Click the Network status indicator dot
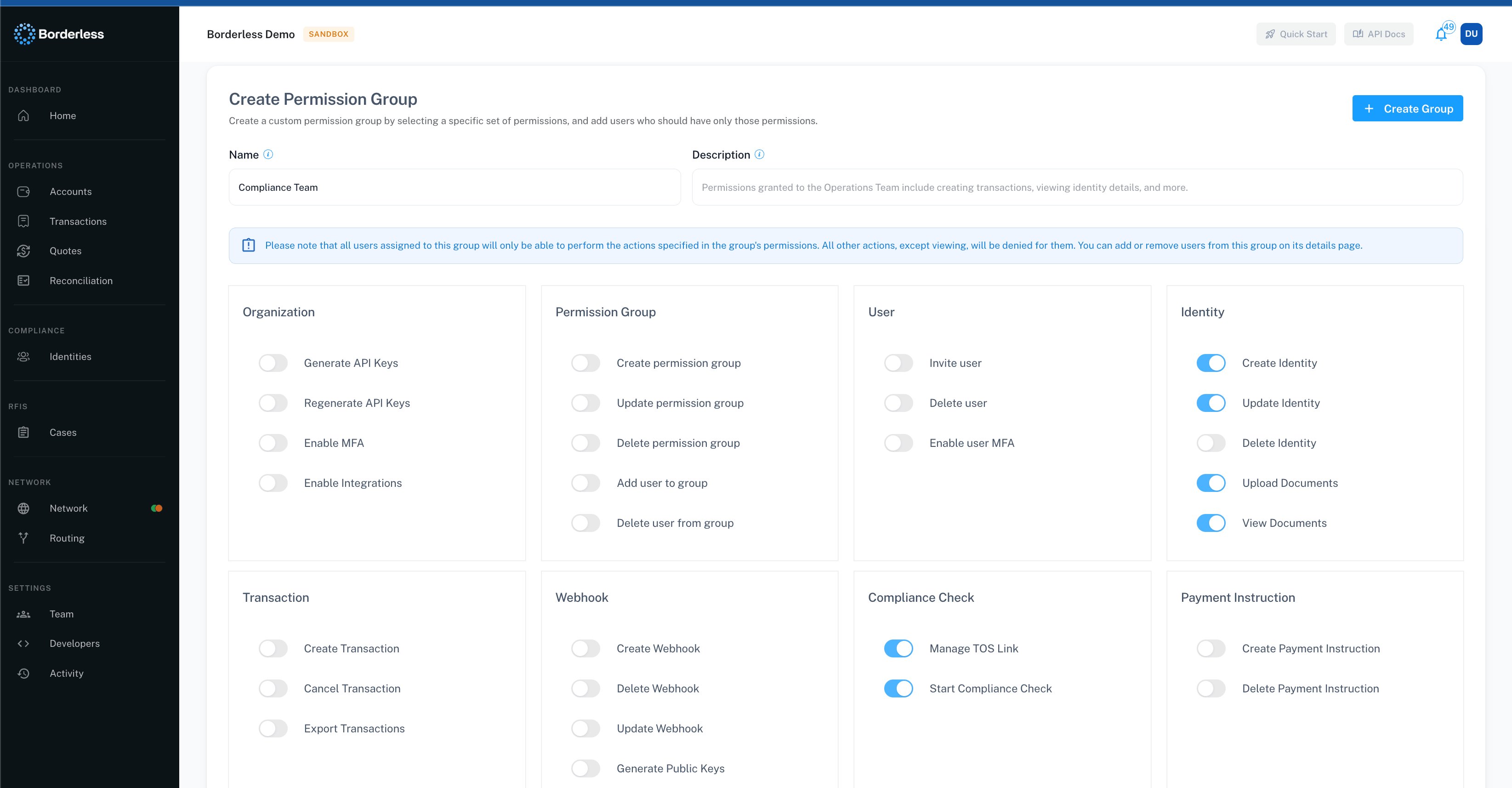This screenshot has height=788, width=1512. (x=157, y=508)
